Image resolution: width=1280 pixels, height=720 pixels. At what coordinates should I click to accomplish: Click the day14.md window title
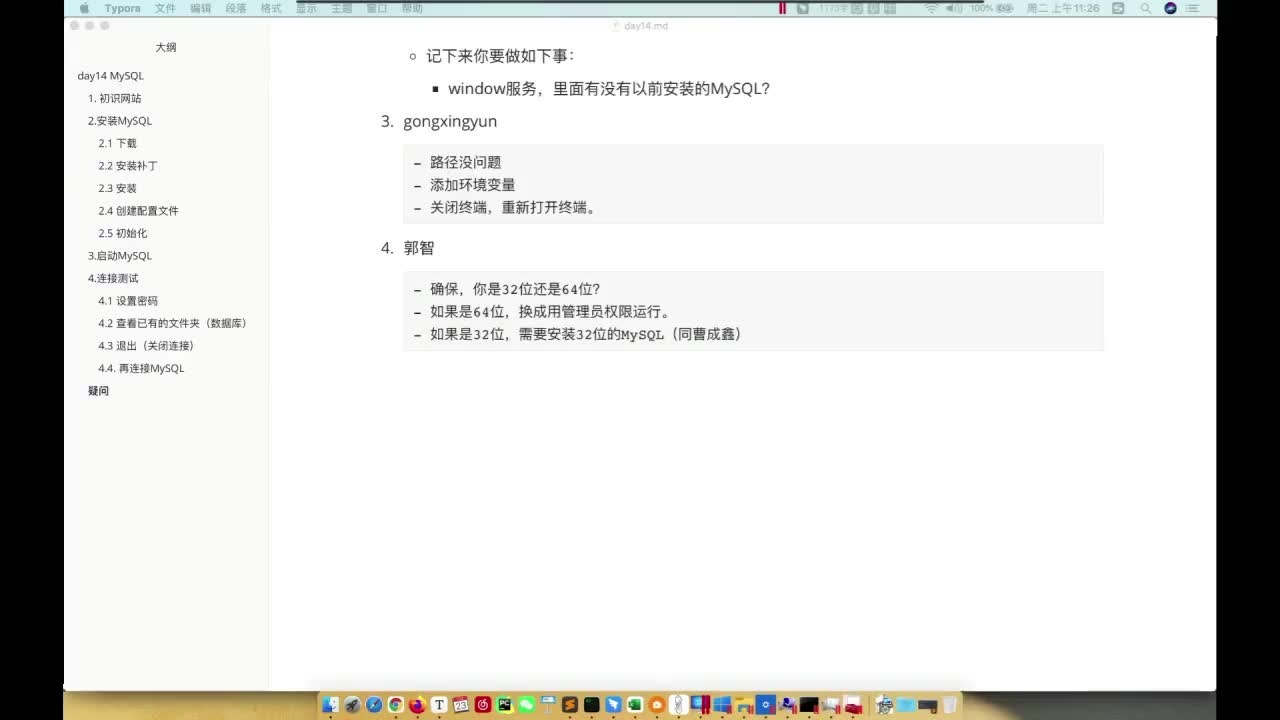pyautogui.click(x=646, y=26)
